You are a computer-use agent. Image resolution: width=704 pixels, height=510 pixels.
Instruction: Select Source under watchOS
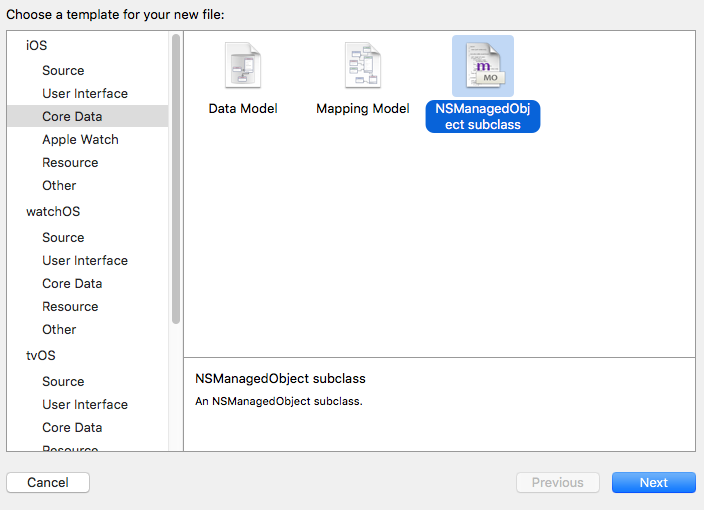tap(63, 237)
